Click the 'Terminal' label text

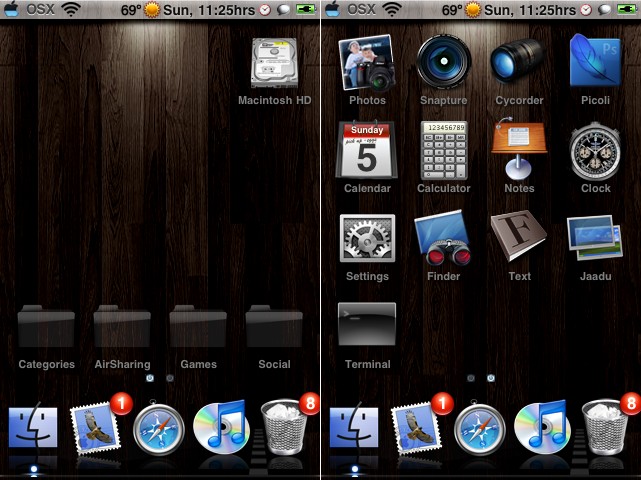(x=368, y=364)
